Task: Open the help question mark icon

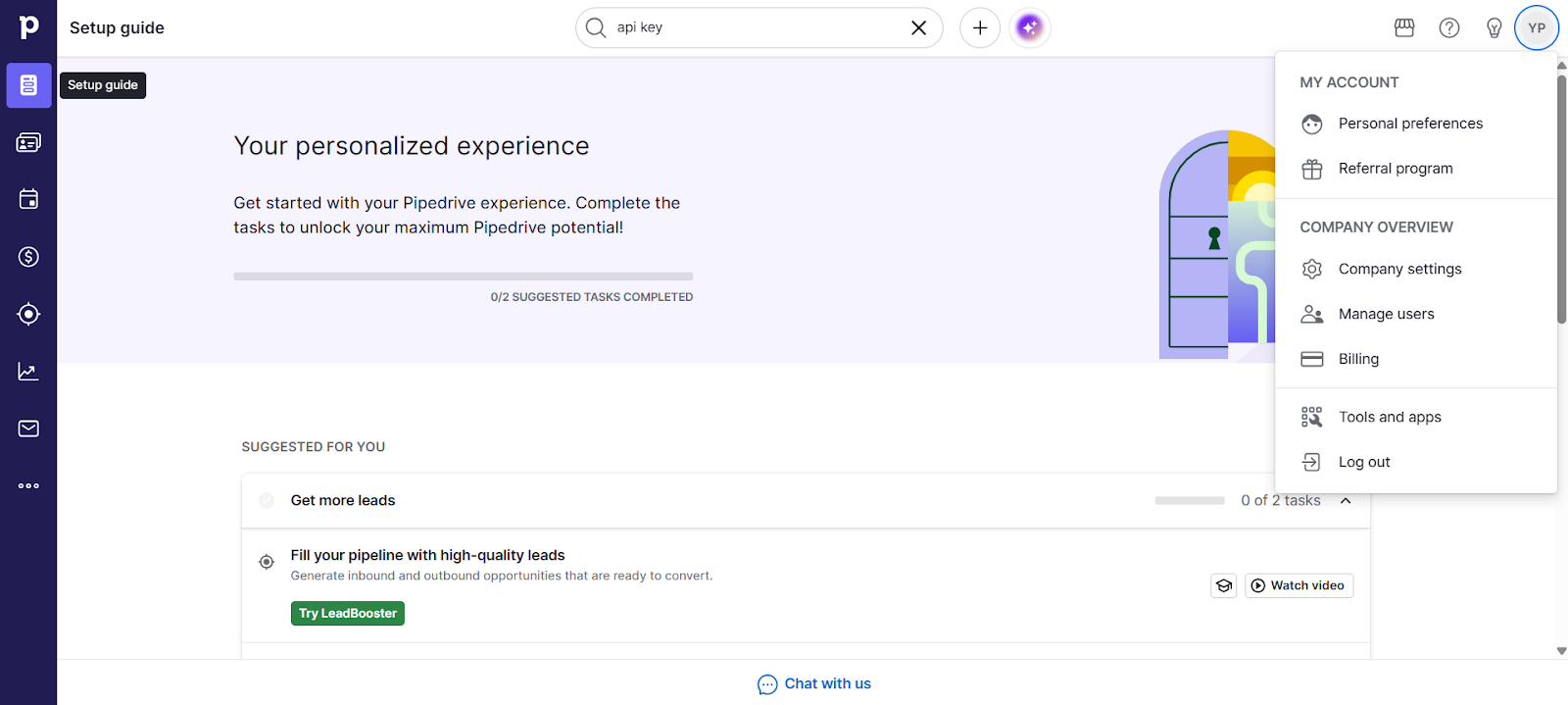Action: coord(1448,27)
